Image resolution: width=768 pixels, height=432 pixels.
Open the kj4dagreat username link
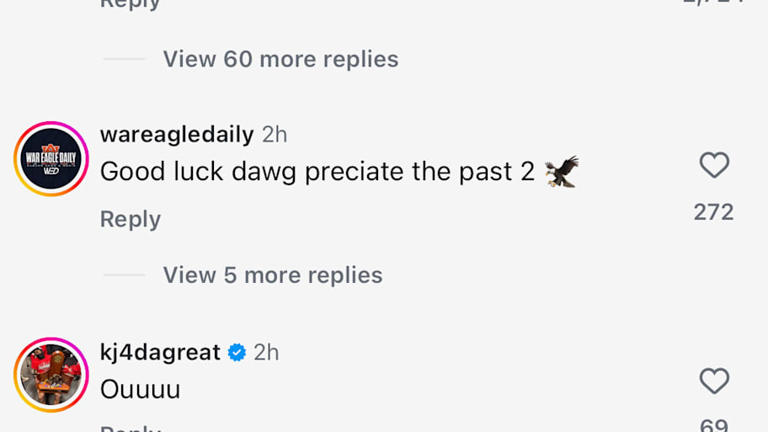(160, 352)
